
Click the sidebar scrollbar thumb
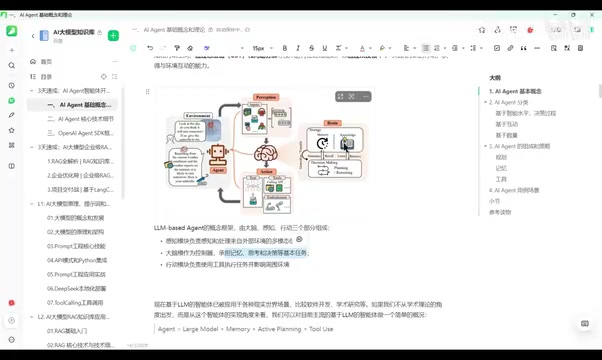coord(123,144)
